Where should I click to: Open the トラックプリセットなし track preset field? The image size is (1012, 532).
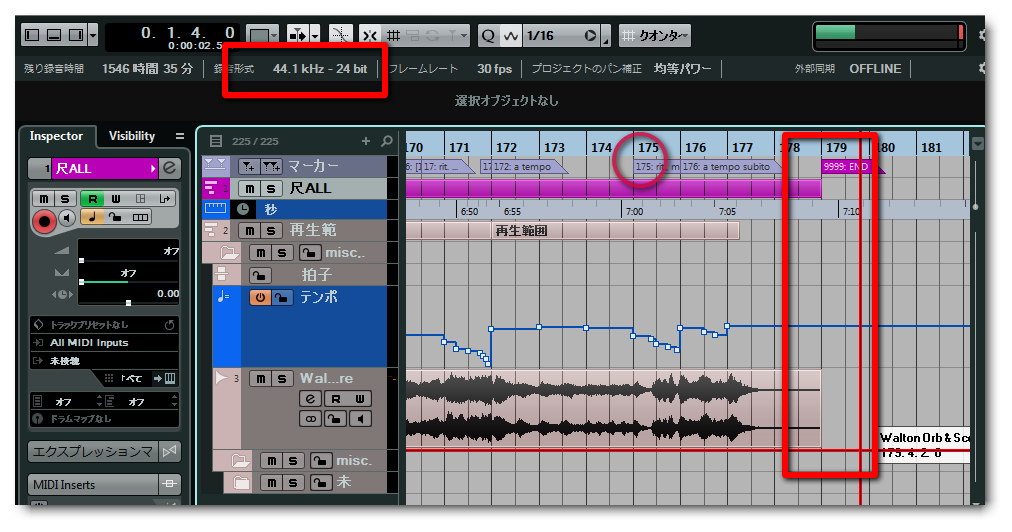(x=103, y=325)
